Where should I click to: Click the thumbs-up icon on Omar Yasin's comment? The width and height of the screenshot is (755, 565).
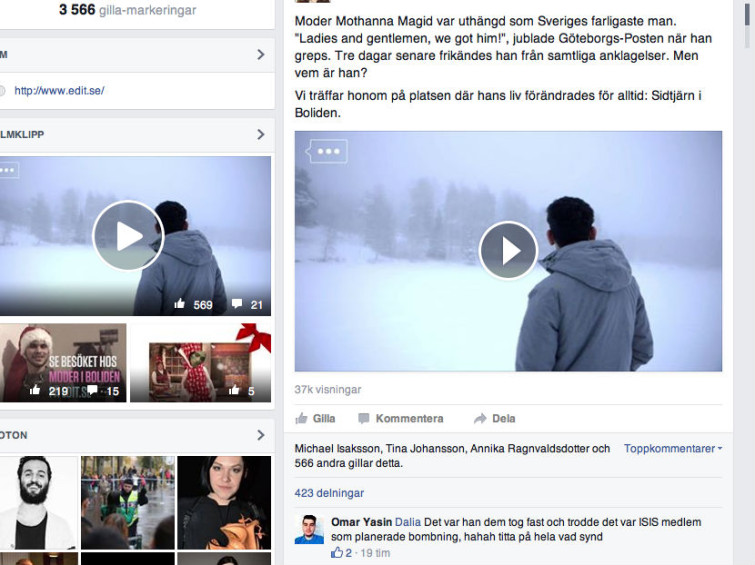[x=336, y=552]
